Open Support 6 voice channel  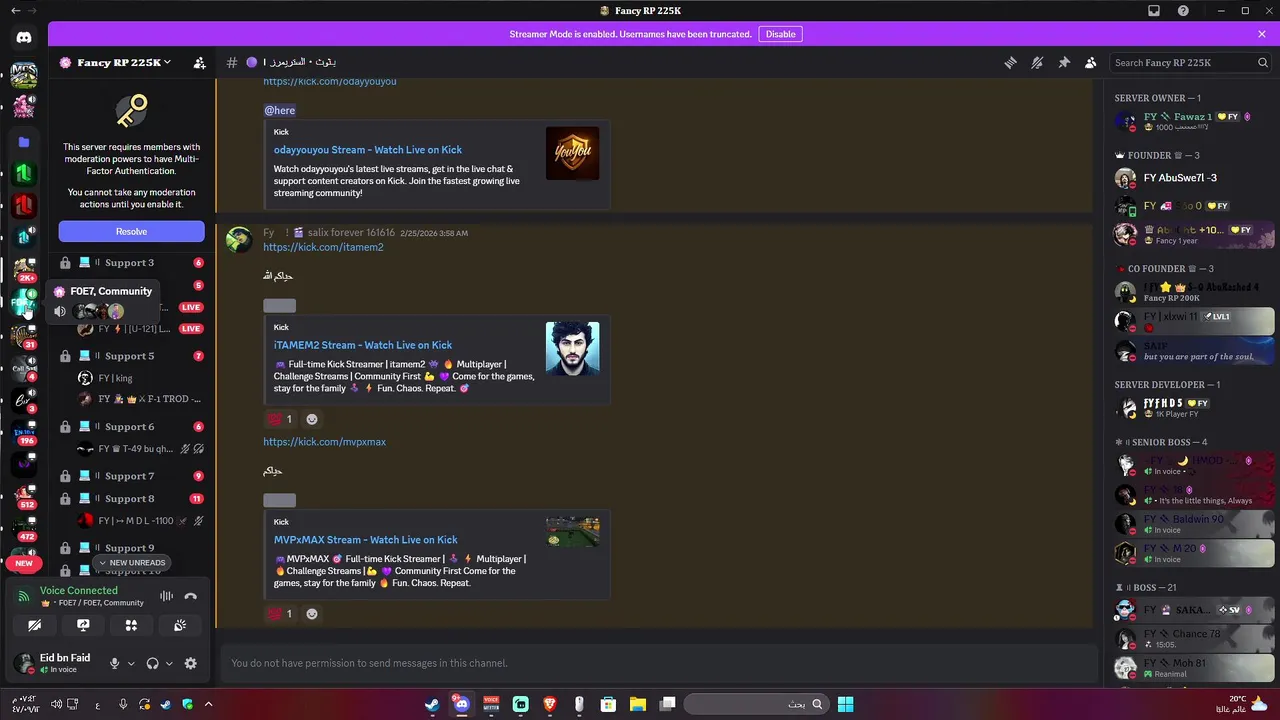(x=131, y=427)
